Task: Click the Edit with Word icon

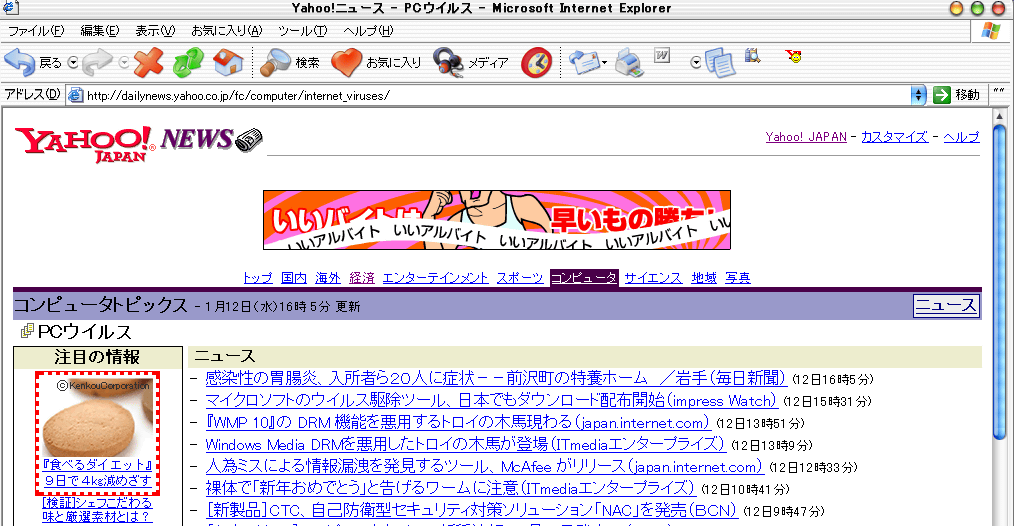Action: 662,56
